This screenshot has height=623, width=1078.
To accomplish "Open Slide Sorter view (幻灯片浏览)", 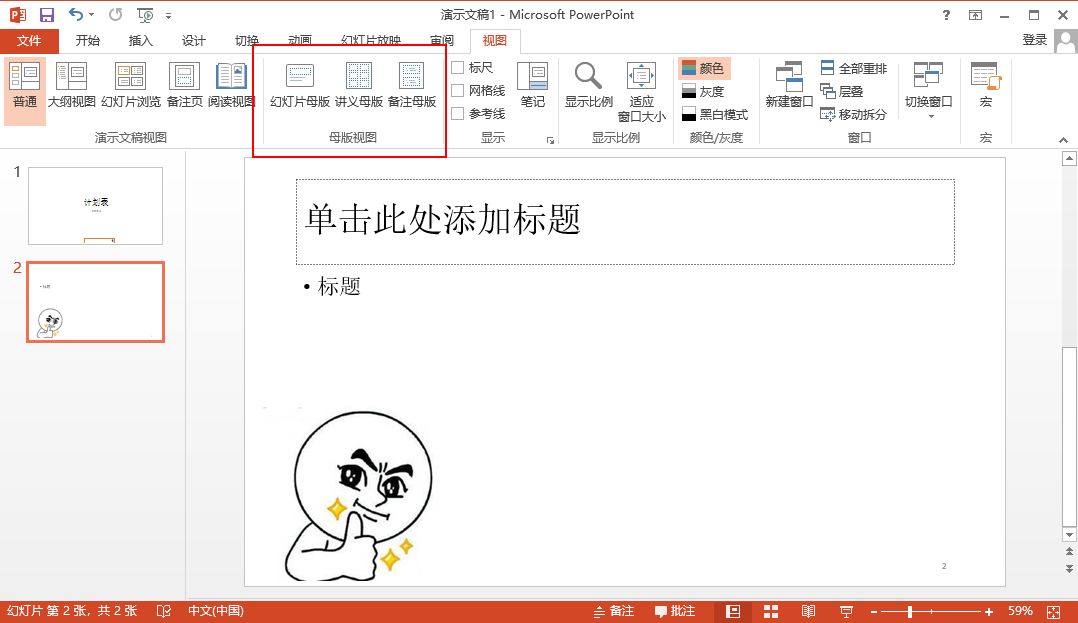I will tap(130, 85).
